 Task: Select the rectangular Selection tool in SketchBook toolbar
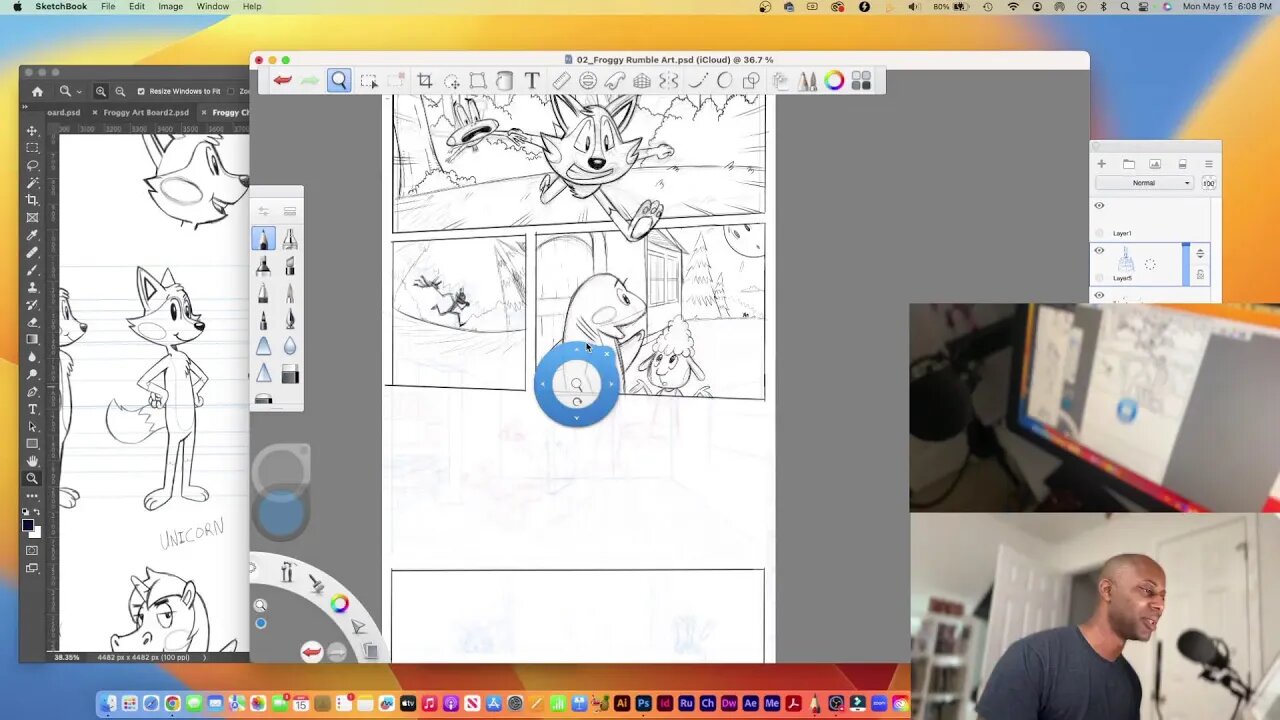[x=368, y=81]
